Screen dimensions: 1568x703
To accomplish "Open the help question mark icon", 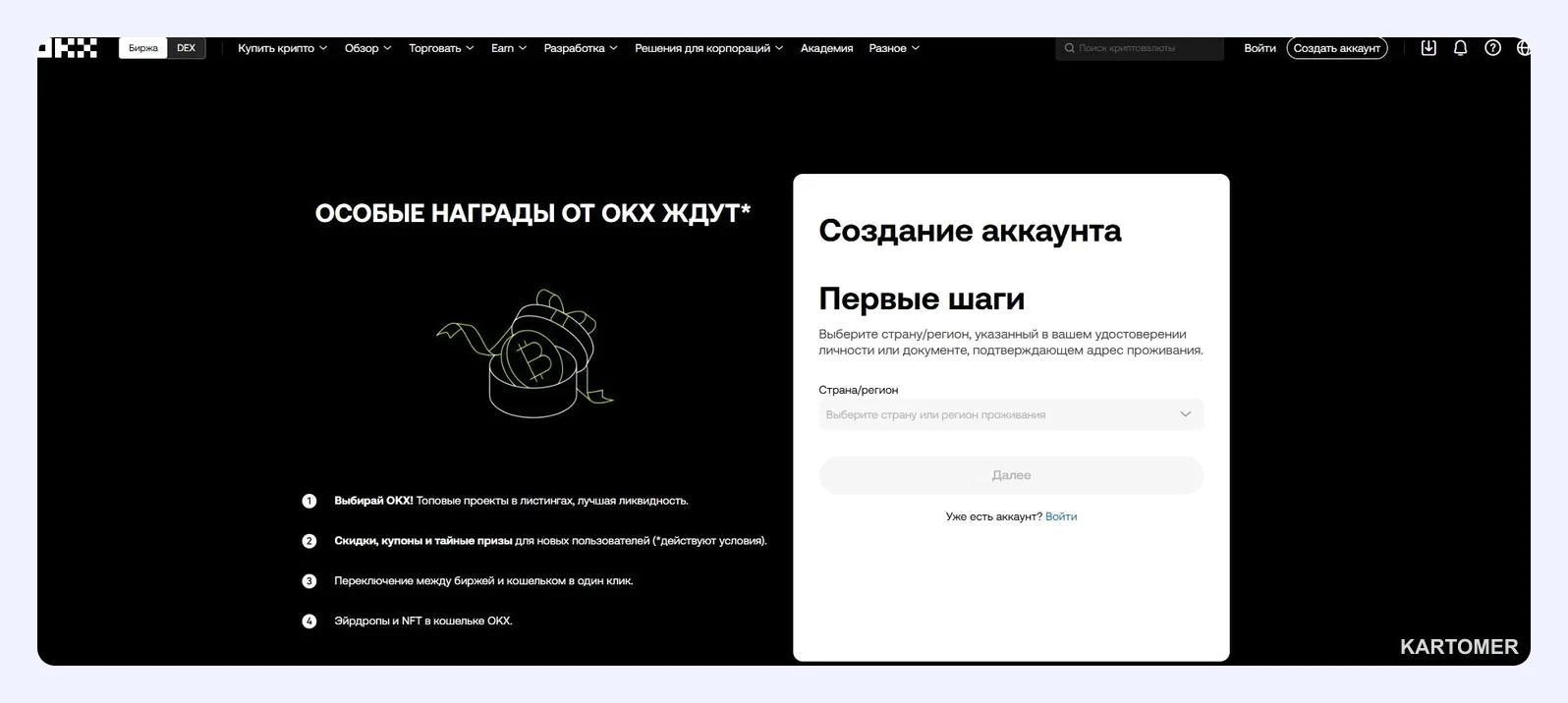I will [1492, 47].
